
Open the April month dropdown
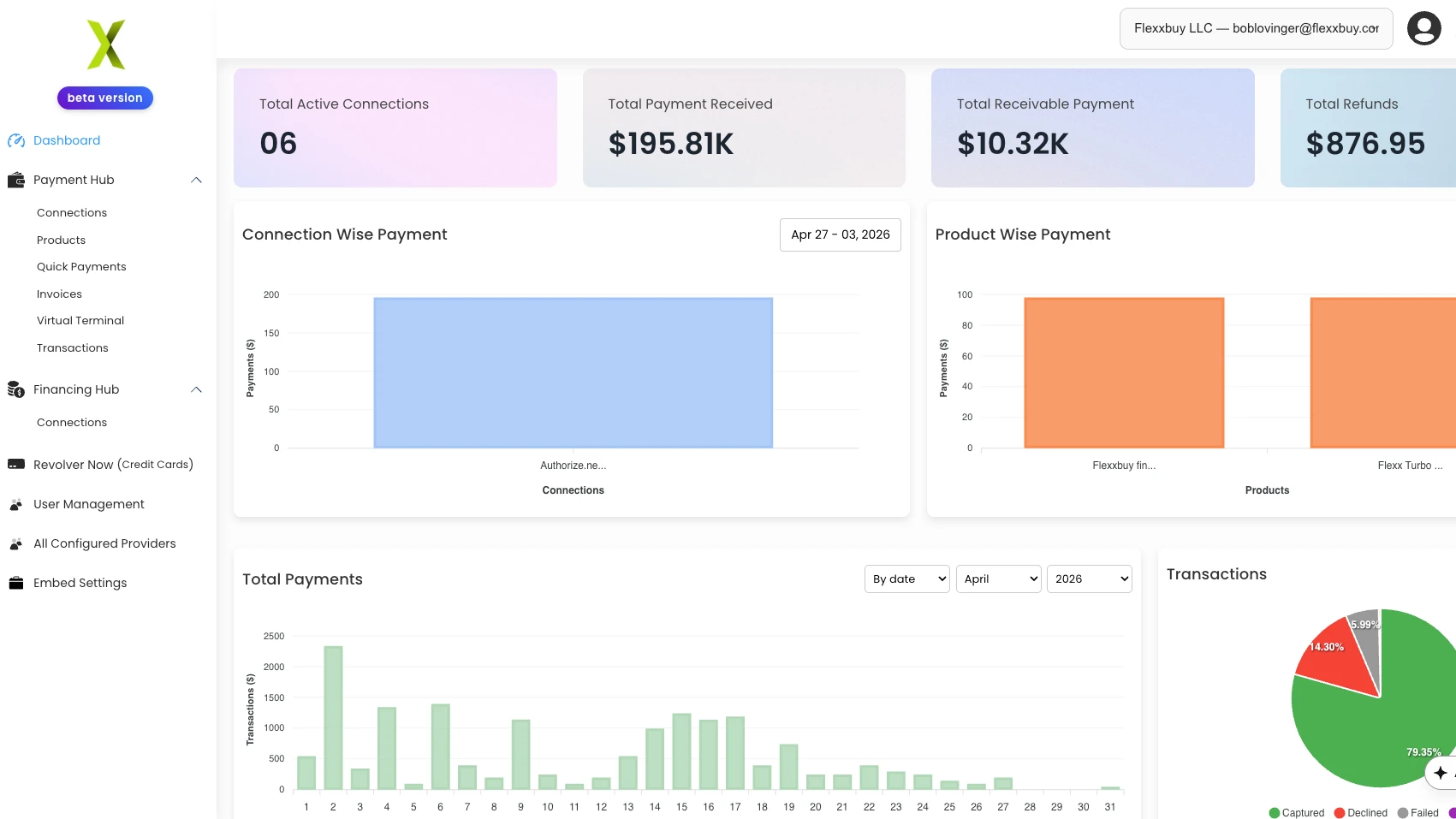[999, 579]
